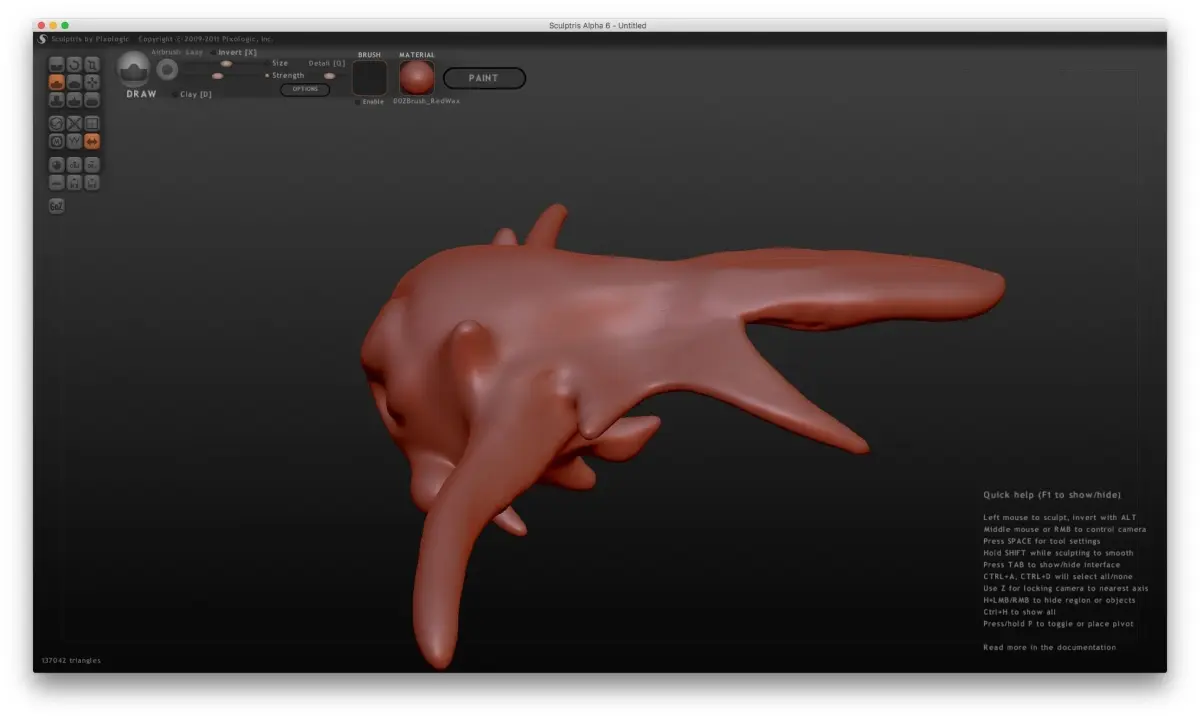The width and height of the screenshot is (1200, 720).
Task: Open the Mask tool icon
Action: (x=57, y=141)
